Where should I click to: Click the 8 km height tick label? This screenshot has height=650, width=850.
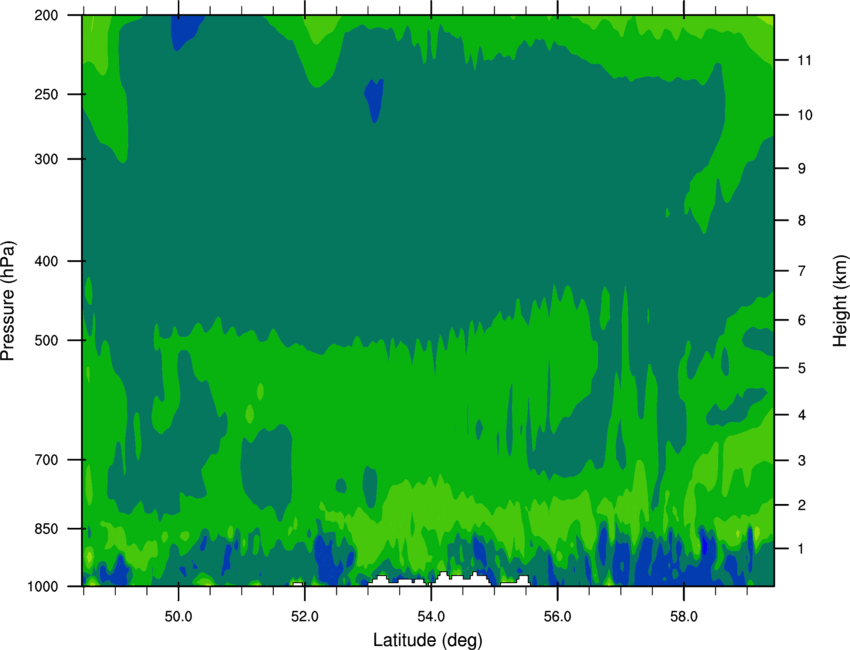click(801, 220)
